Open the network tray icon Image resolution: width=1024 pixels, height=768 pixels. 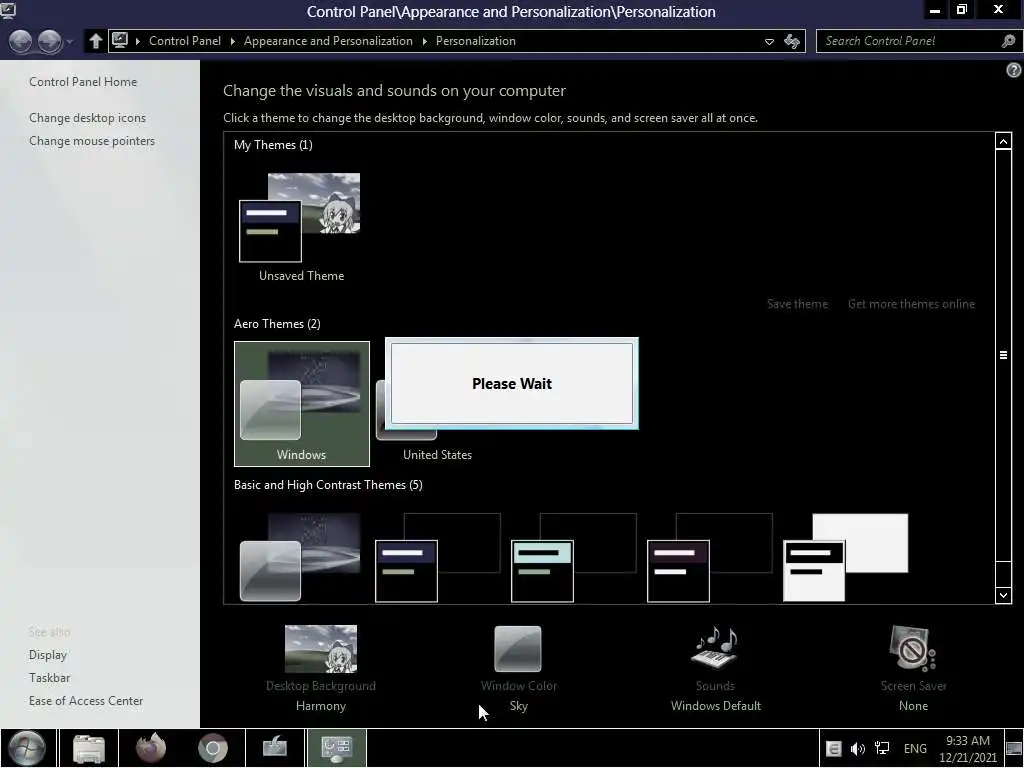point(882,749)
